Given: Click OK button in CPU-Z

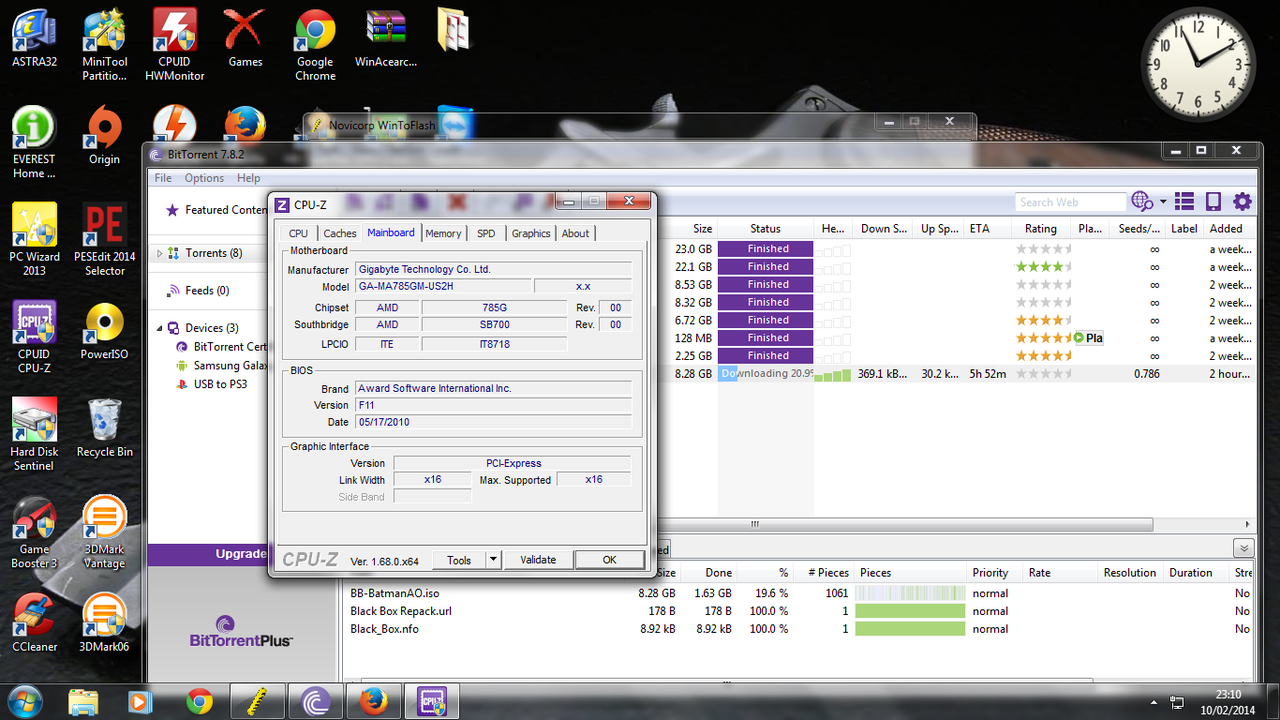Looking at the screenshot, I should (609, 560).
